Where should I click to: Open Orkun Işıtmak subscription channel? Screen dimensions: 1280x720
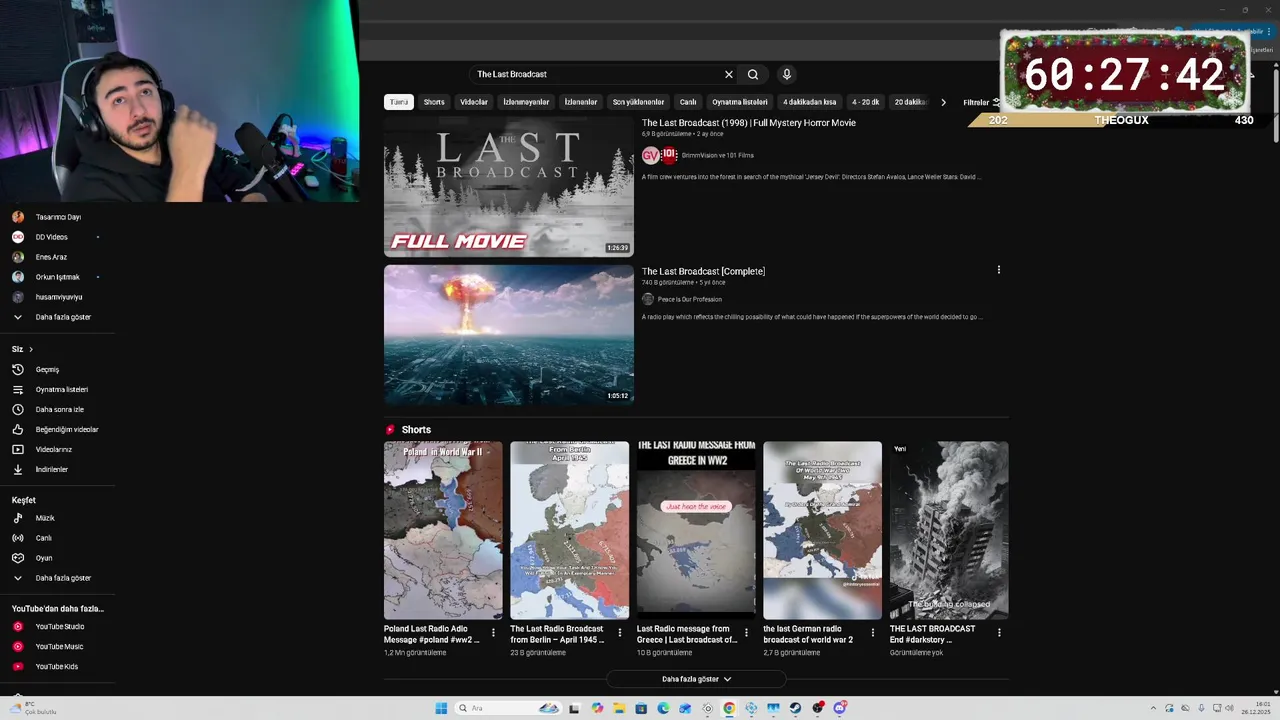[x=58, y=277]
